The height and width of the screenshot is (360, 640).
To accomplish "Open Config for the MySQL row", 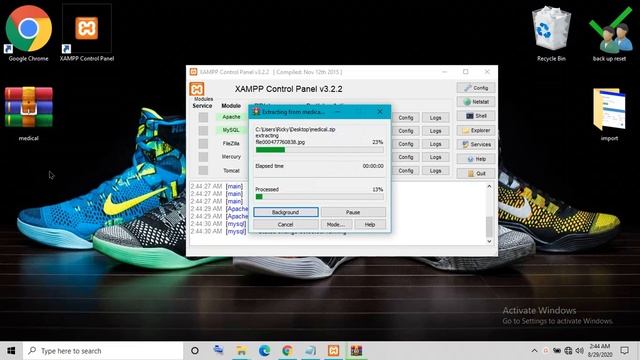I will coord(406,131).
